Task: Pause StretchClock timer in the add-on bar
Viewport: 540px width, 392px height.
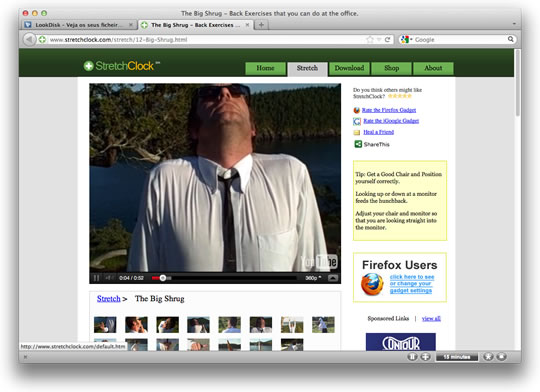Action: point(412,357)
